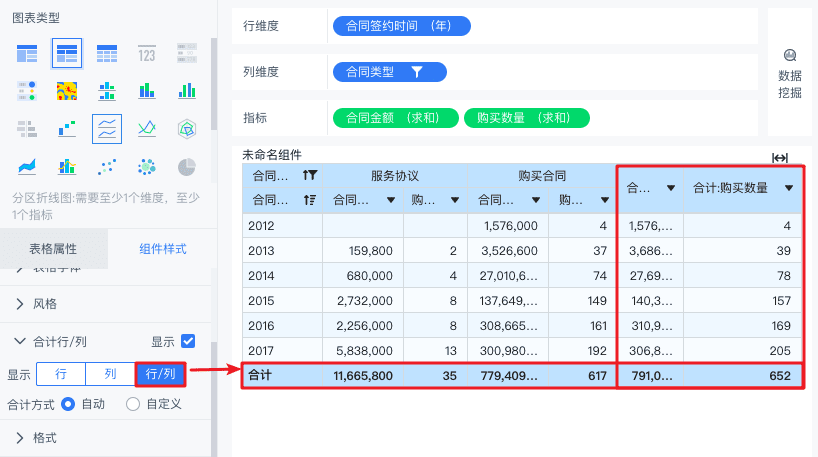The image size is (818, 457).
Task: Open the data mining (数据挖掘) panel
Action: coord(790,73)
